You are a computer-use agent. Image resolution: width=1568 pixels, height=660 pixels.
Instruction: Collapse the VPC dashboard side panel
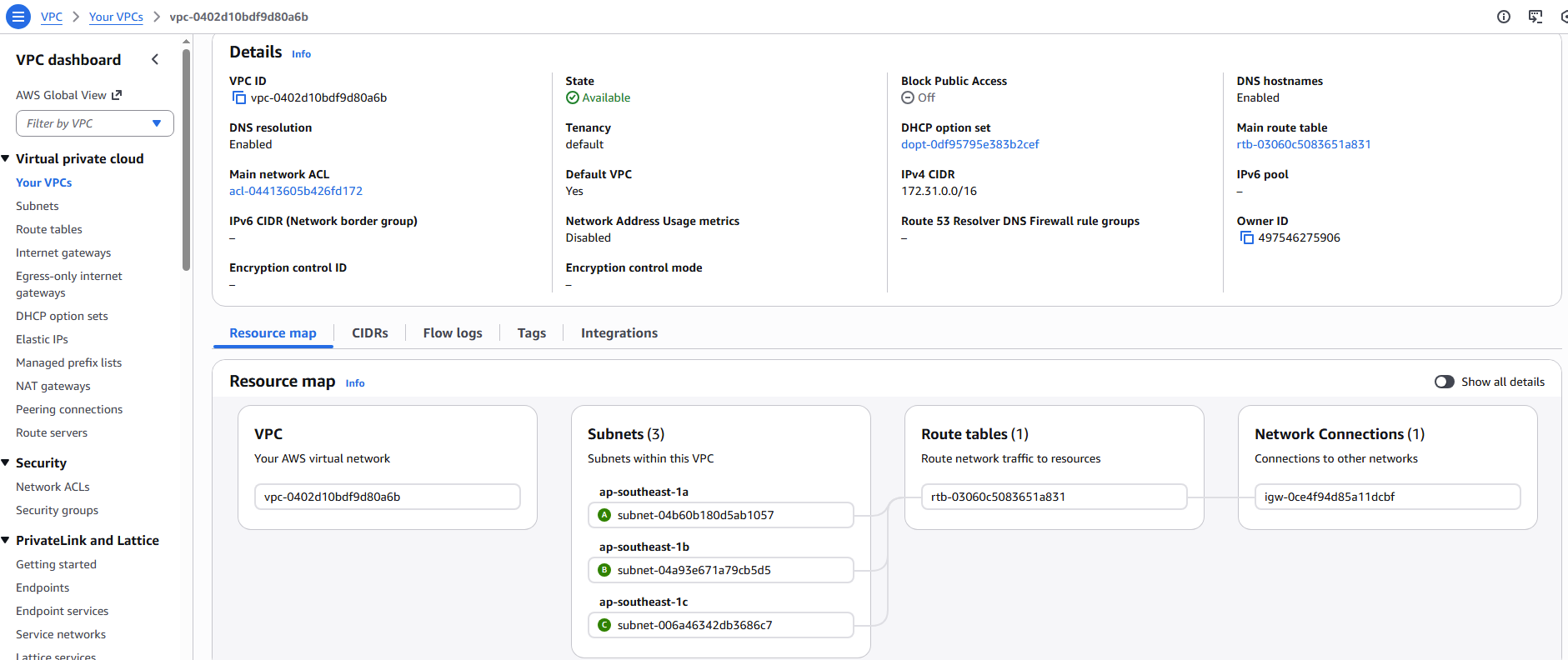155,59
